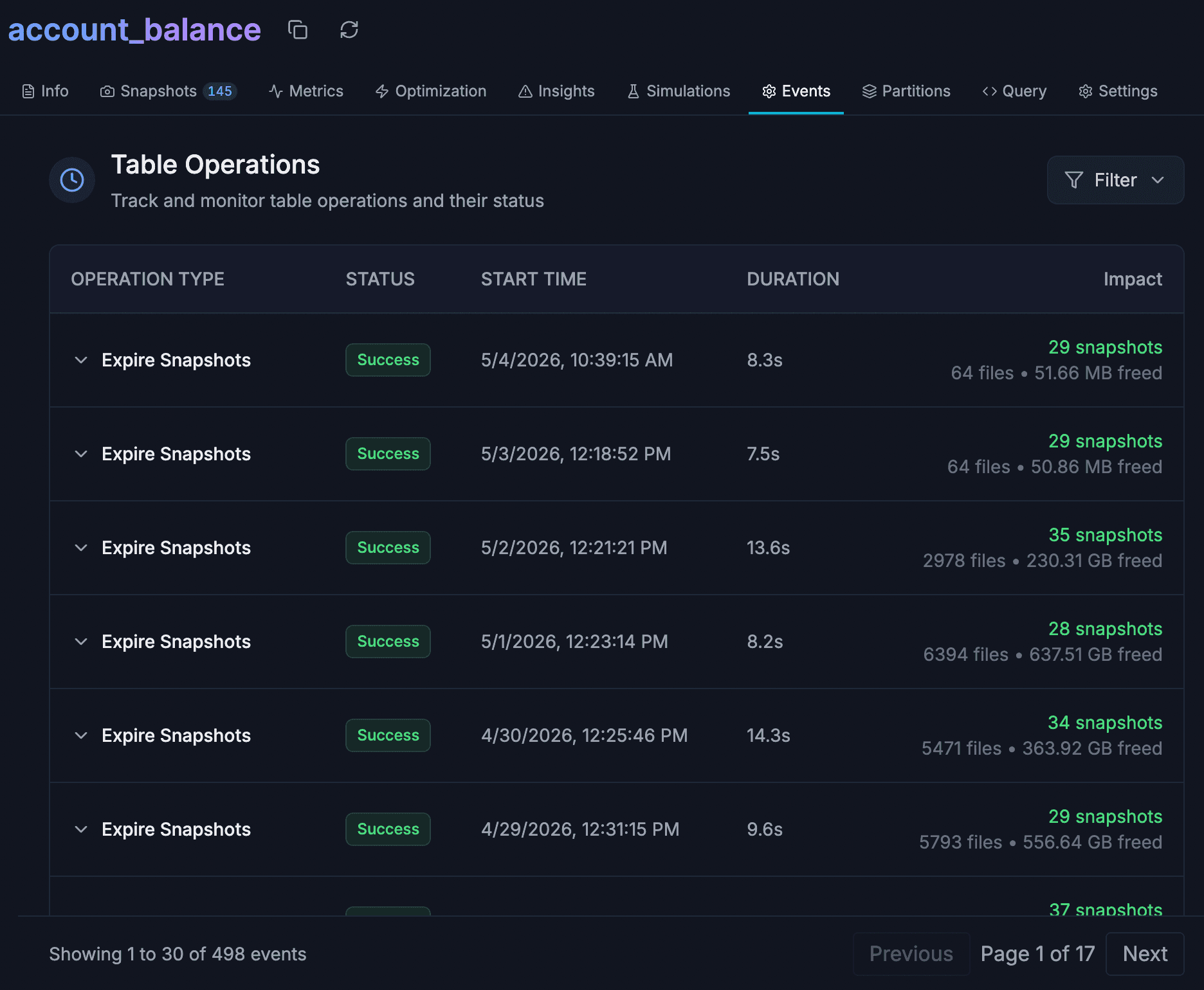1204x990 pixels.
Task: Click the START TIME column header
Action: coord(533,279)
